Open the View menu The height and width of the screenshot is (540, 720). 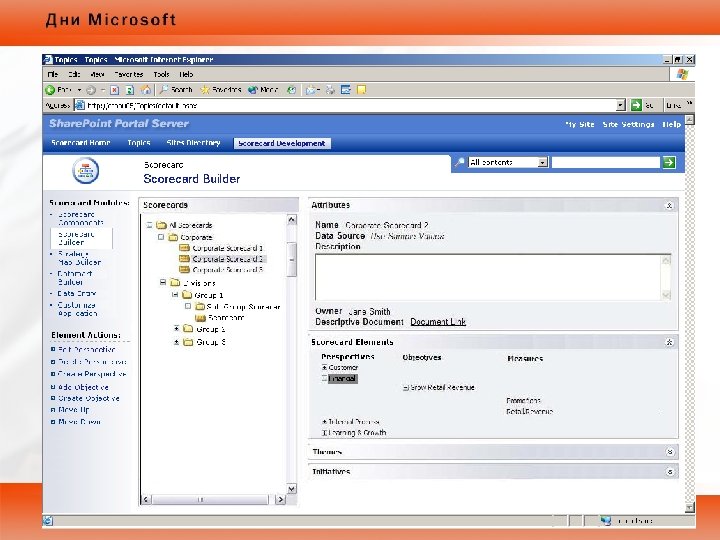tap(97, 74)
